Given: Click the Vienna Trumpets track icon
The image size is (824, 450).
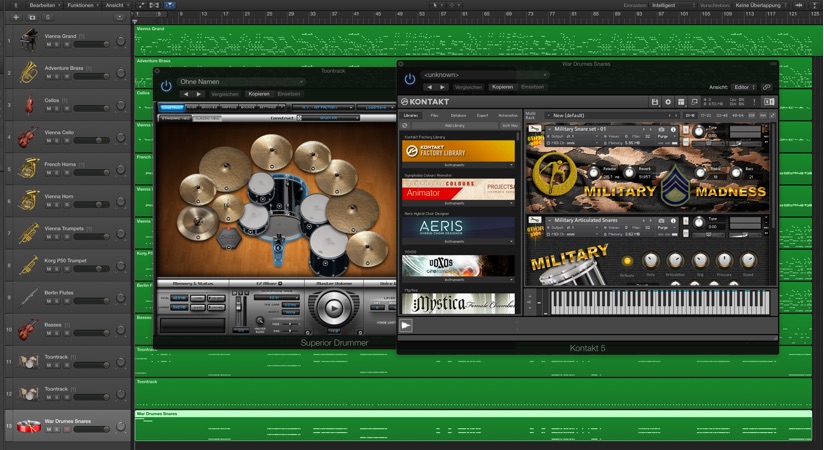Looking at the screenshot, I should coord(28,233).
